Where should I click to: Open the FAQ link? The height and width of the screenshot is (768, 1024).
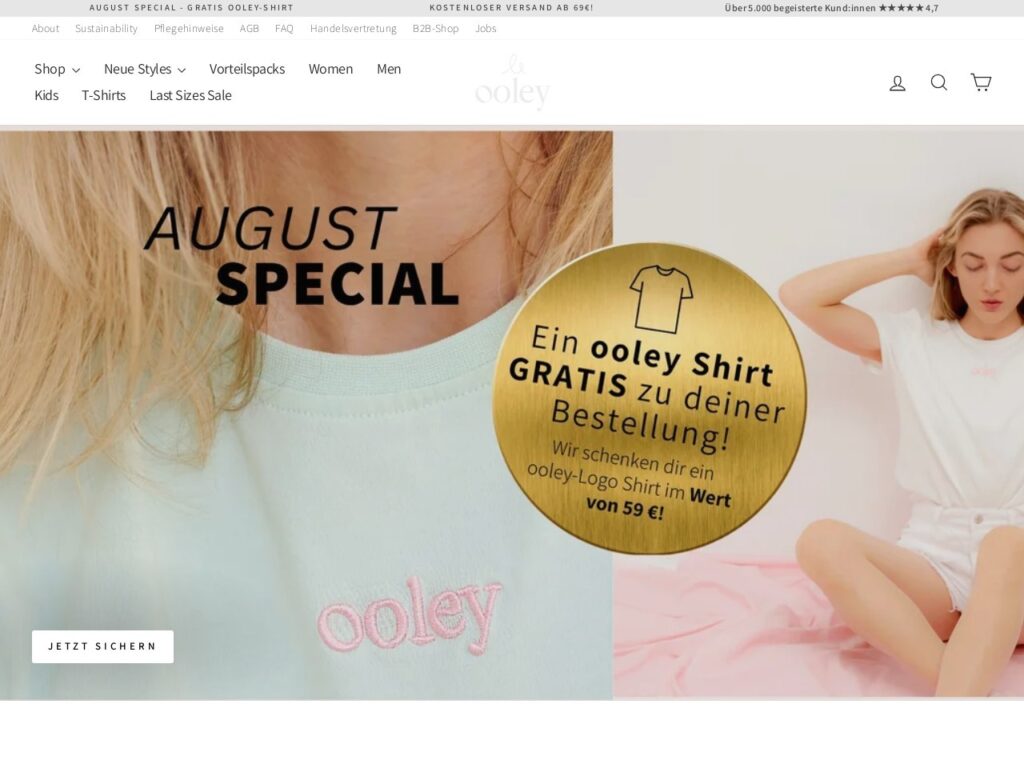284,29
